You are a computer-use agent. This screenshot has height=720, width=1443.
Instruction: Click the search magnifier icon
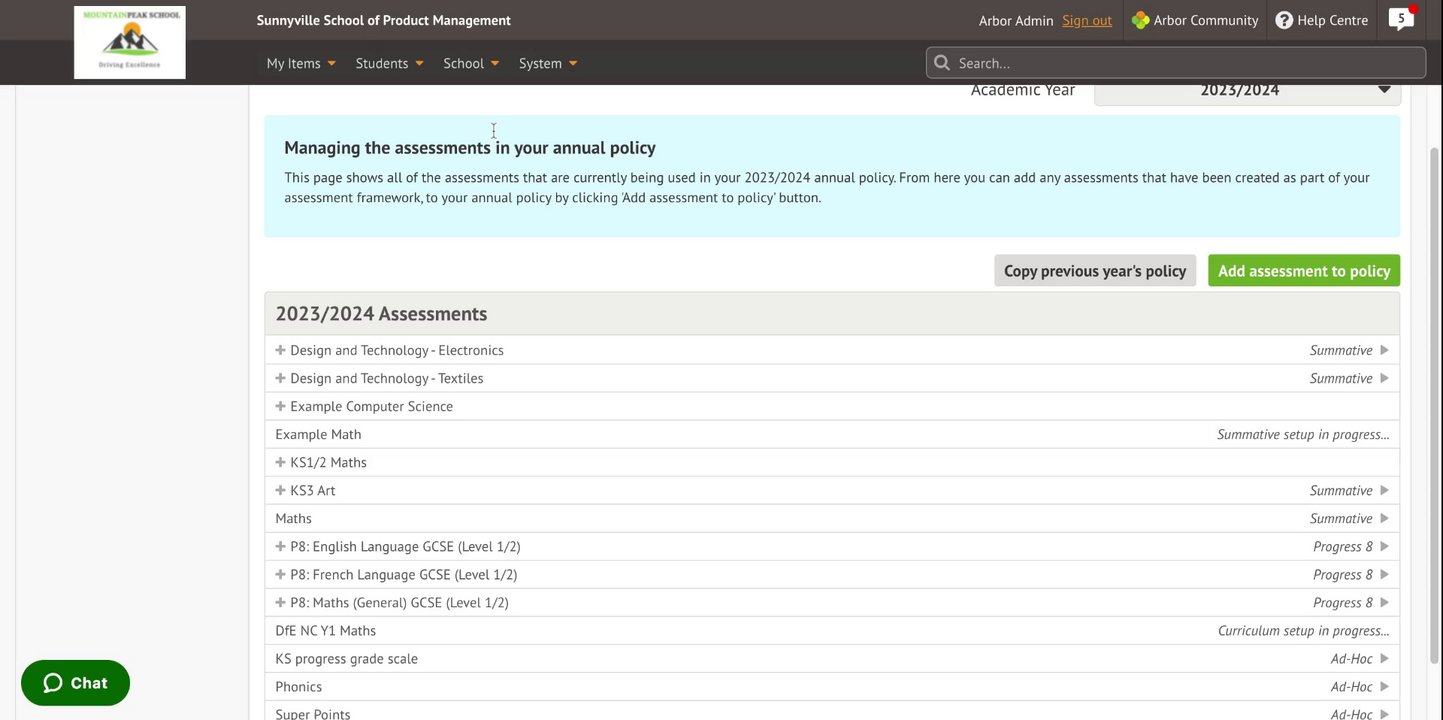(941, 63)
